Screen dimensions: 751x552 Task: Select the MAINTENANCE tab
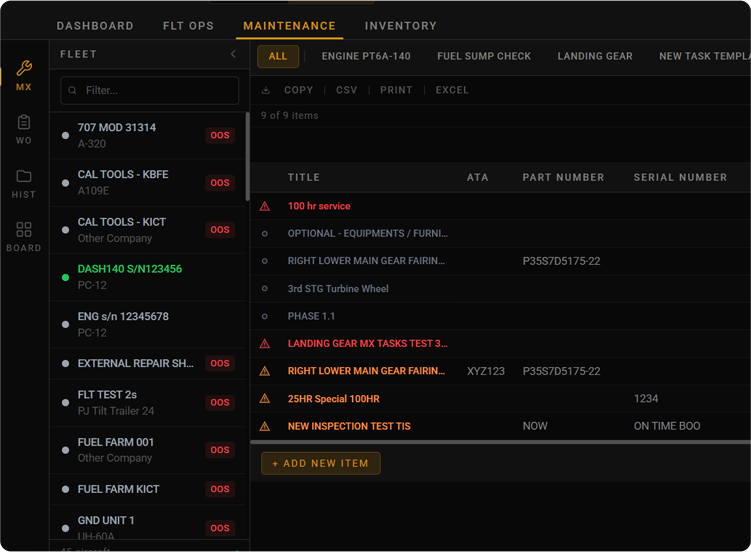(x=289, y=26)
